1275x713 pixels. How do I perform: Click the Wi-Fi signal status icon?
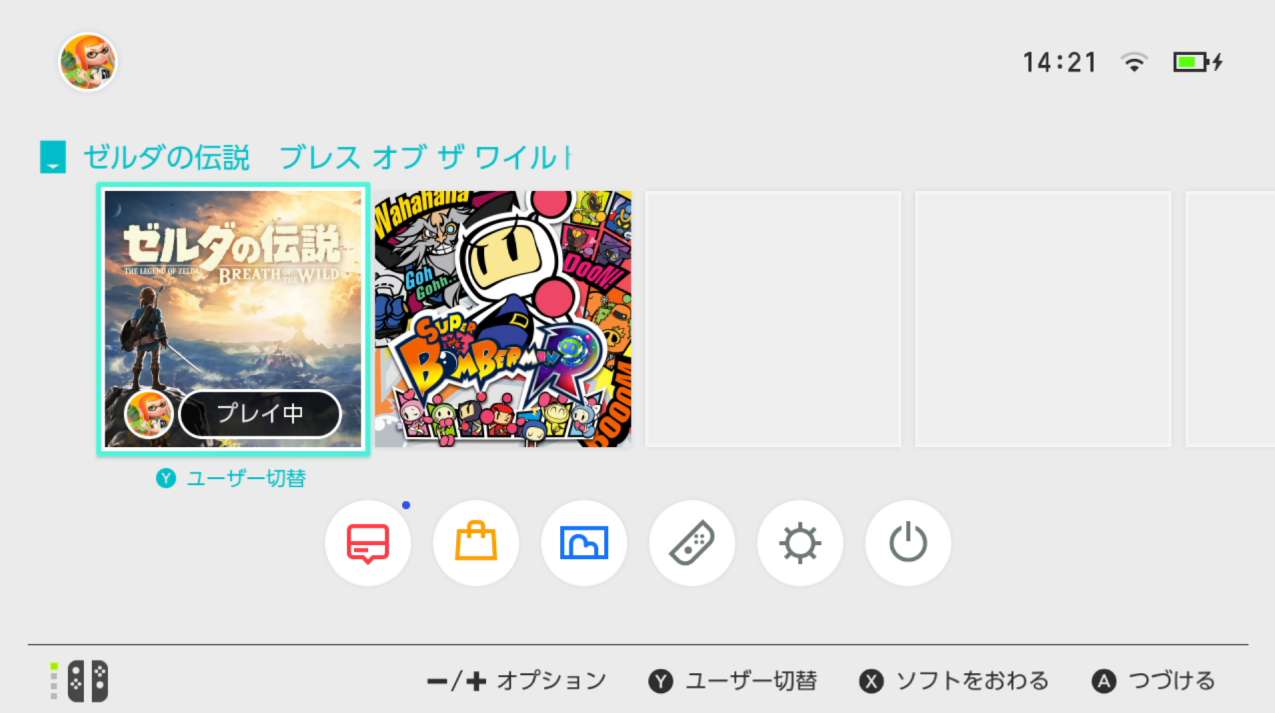point(1134,63)
